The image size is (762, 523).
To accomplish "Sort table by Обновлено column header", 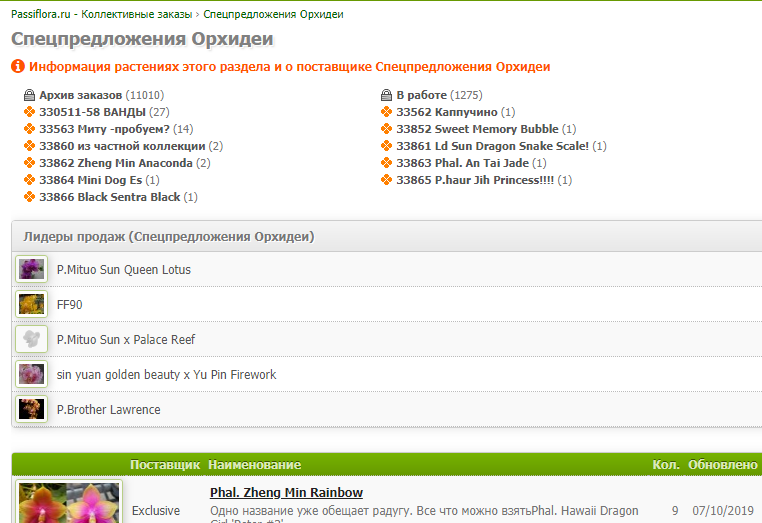I will click(723, 465).
